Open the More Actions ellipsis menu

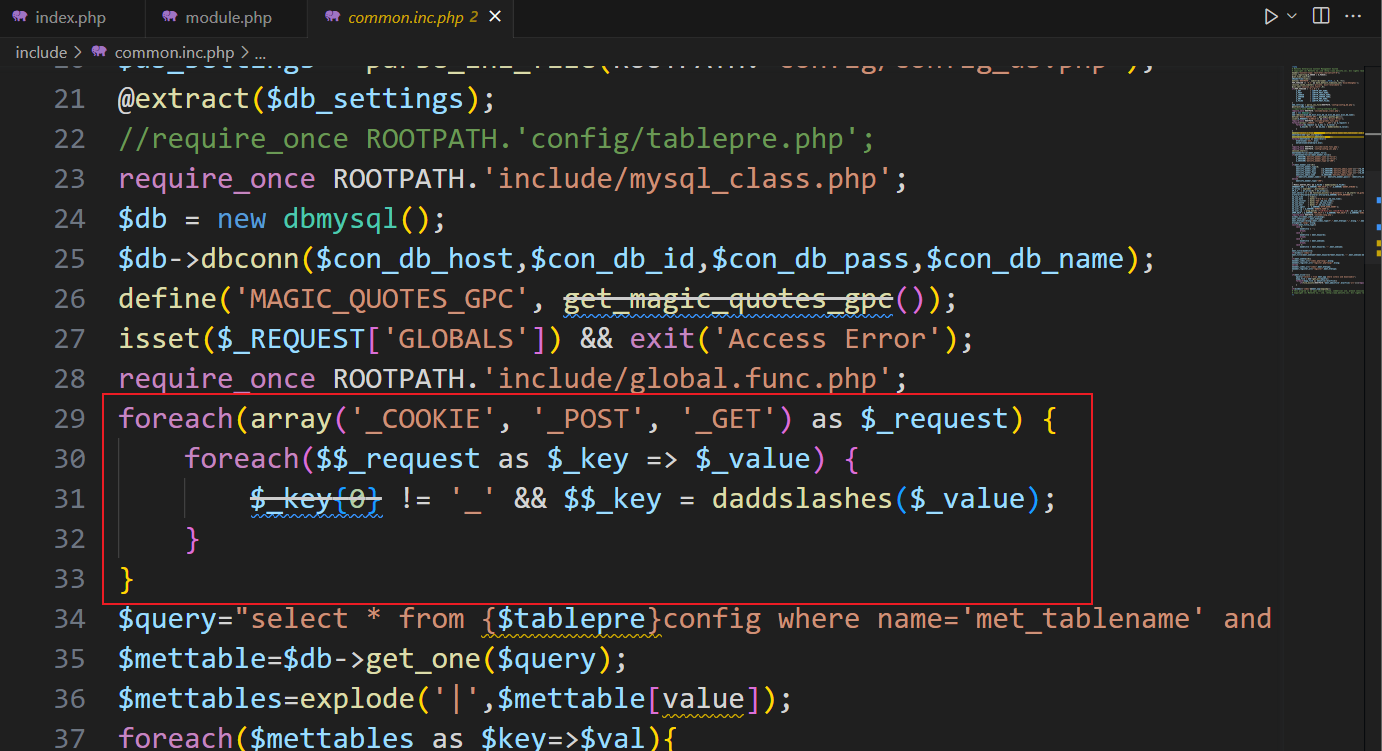point(1354,16)
